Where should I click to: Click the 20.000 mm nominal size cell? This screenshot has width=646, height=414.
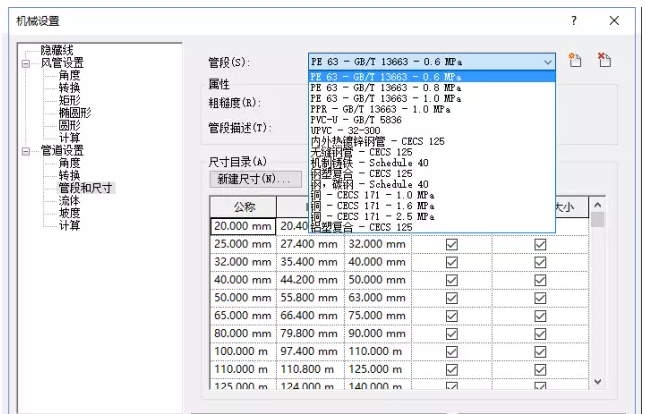click(x=243, y=226)
